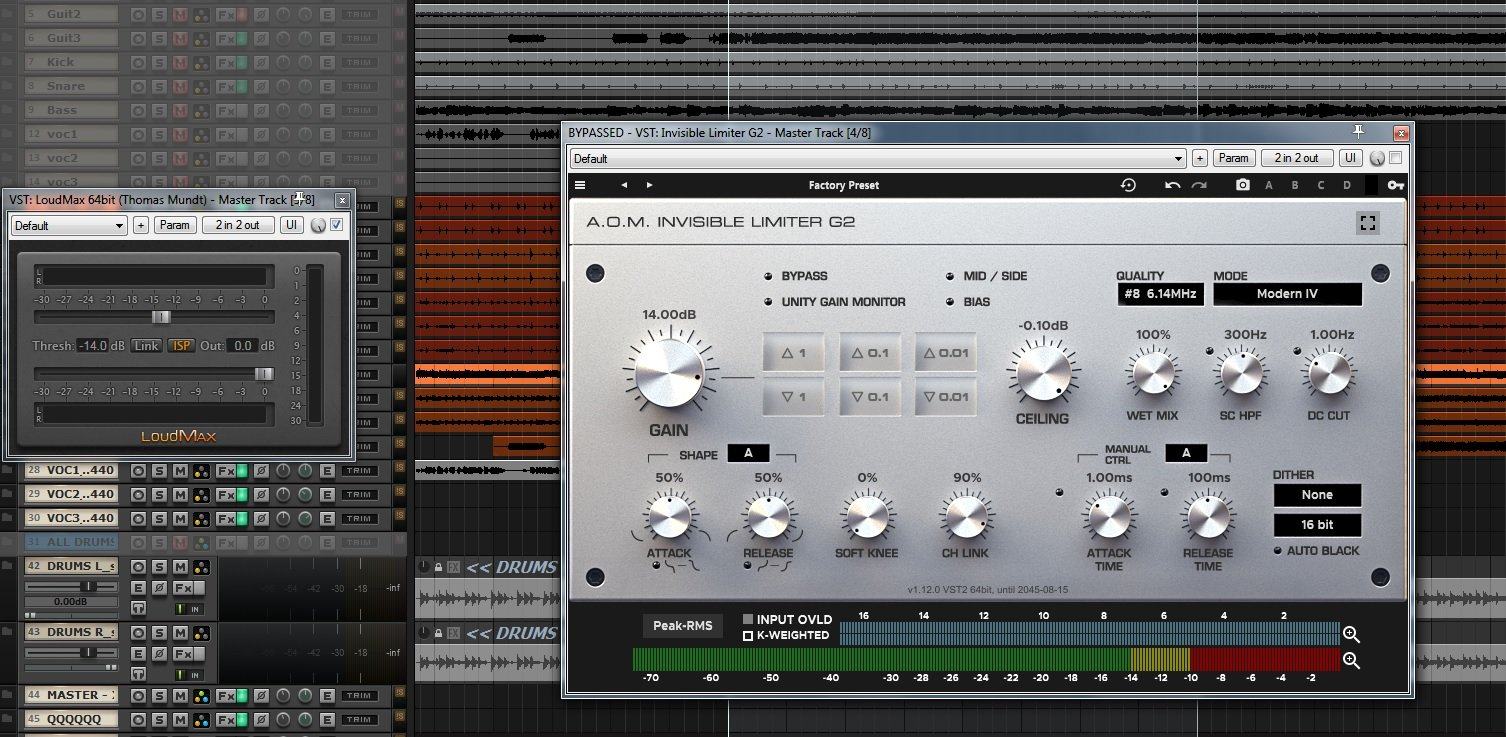Toggle LoudMax plugin bypass checkbox
Screen dimensions: 1506x737
pyautogui.click(x=337, y=225)
